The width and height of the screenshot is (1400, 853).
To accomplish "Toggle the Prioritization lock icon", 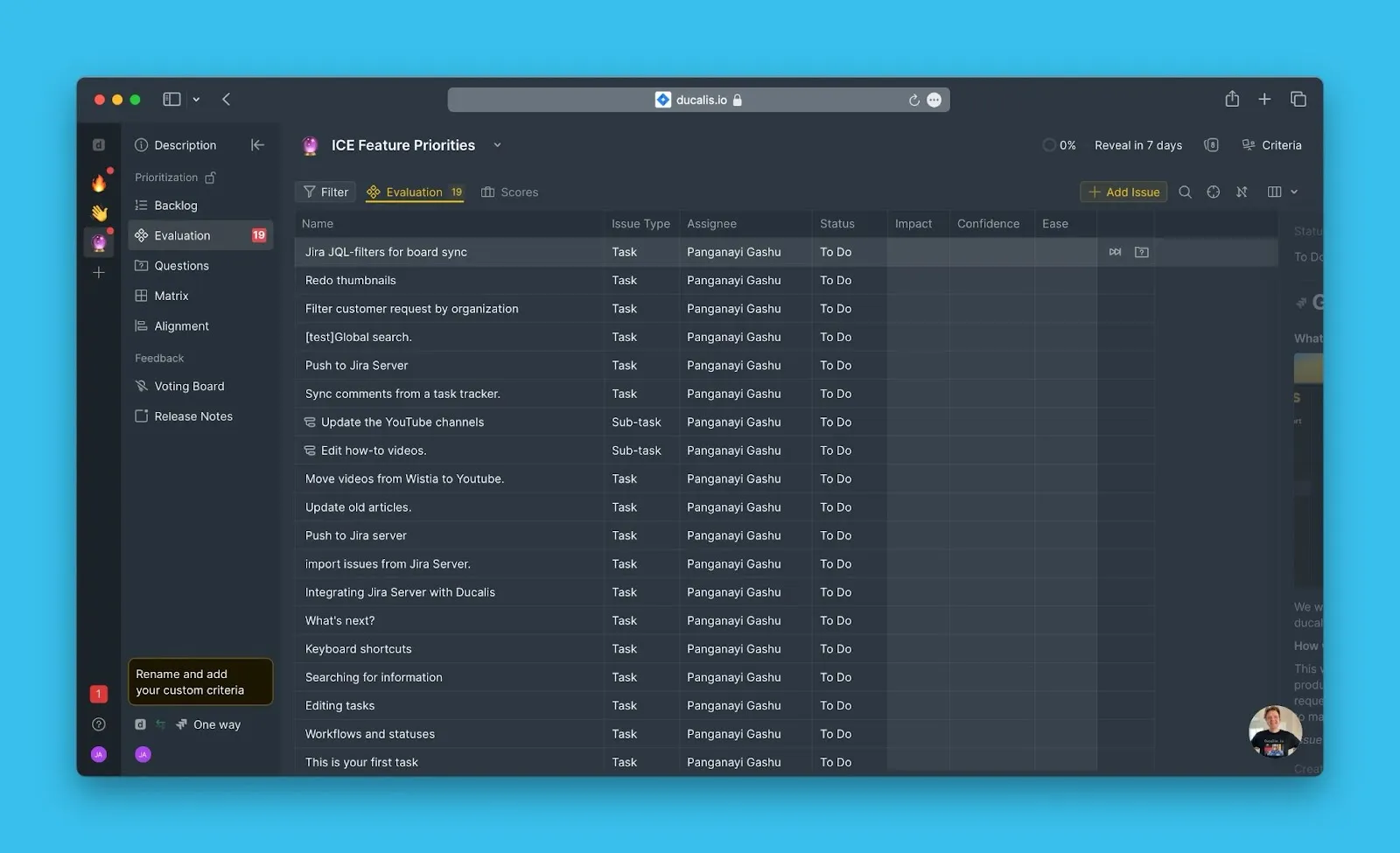I will coord(210,178).
